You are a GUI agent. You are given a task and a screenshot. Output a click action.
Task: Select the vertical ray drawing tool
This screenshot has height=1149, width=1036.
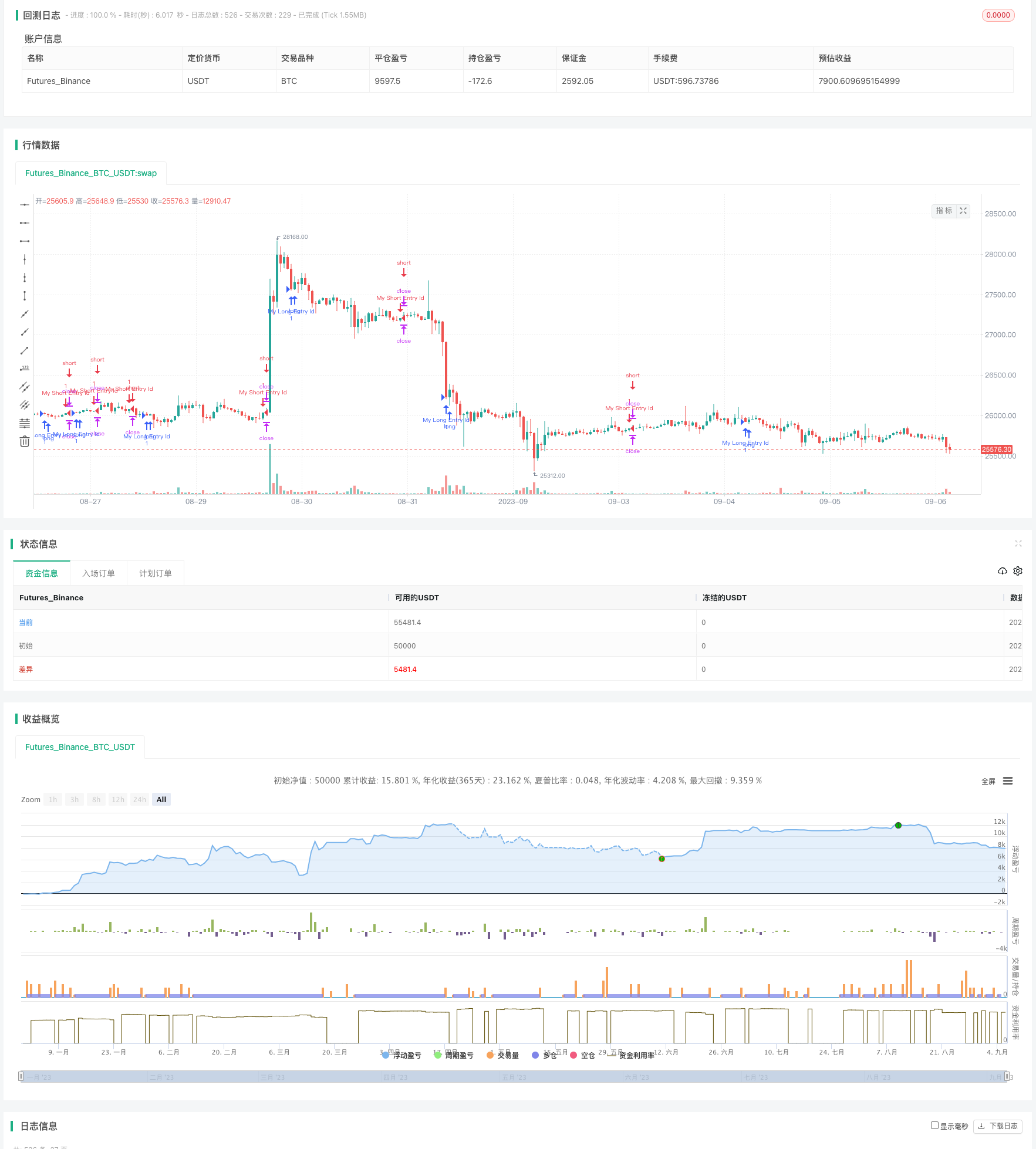click(24, 278)
